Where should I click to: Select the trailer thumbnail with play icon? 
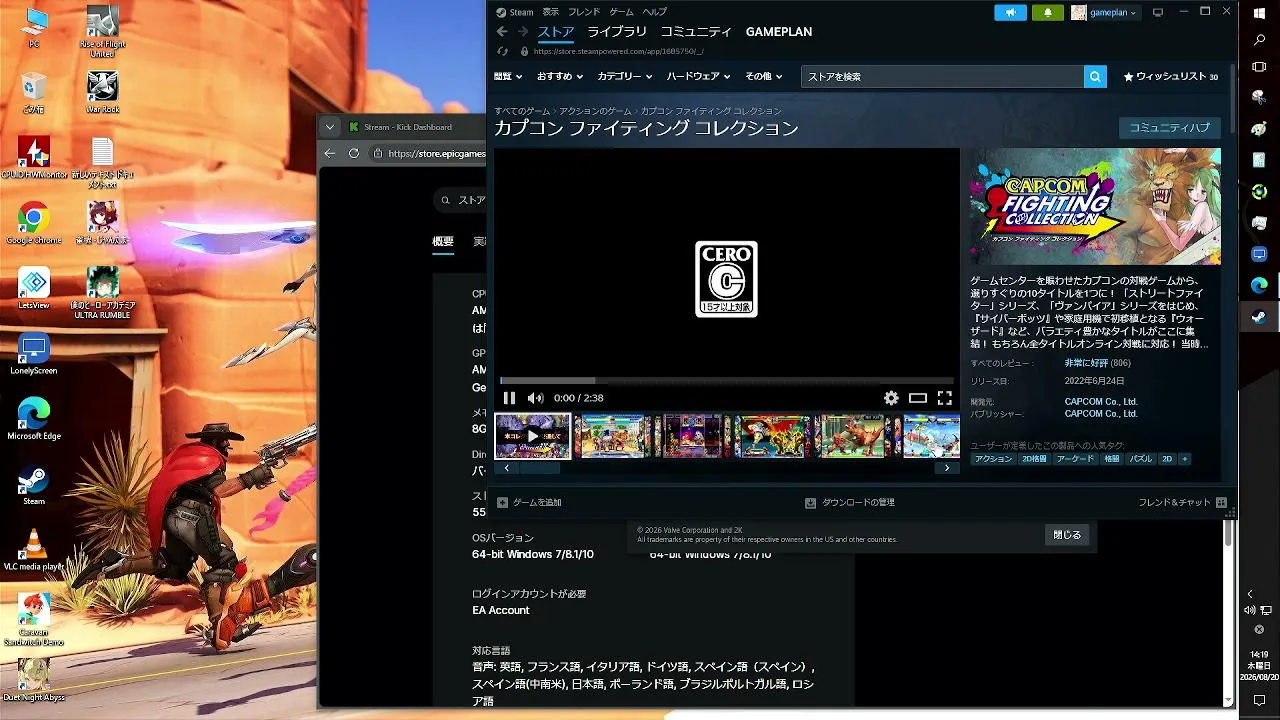[533, 436]
